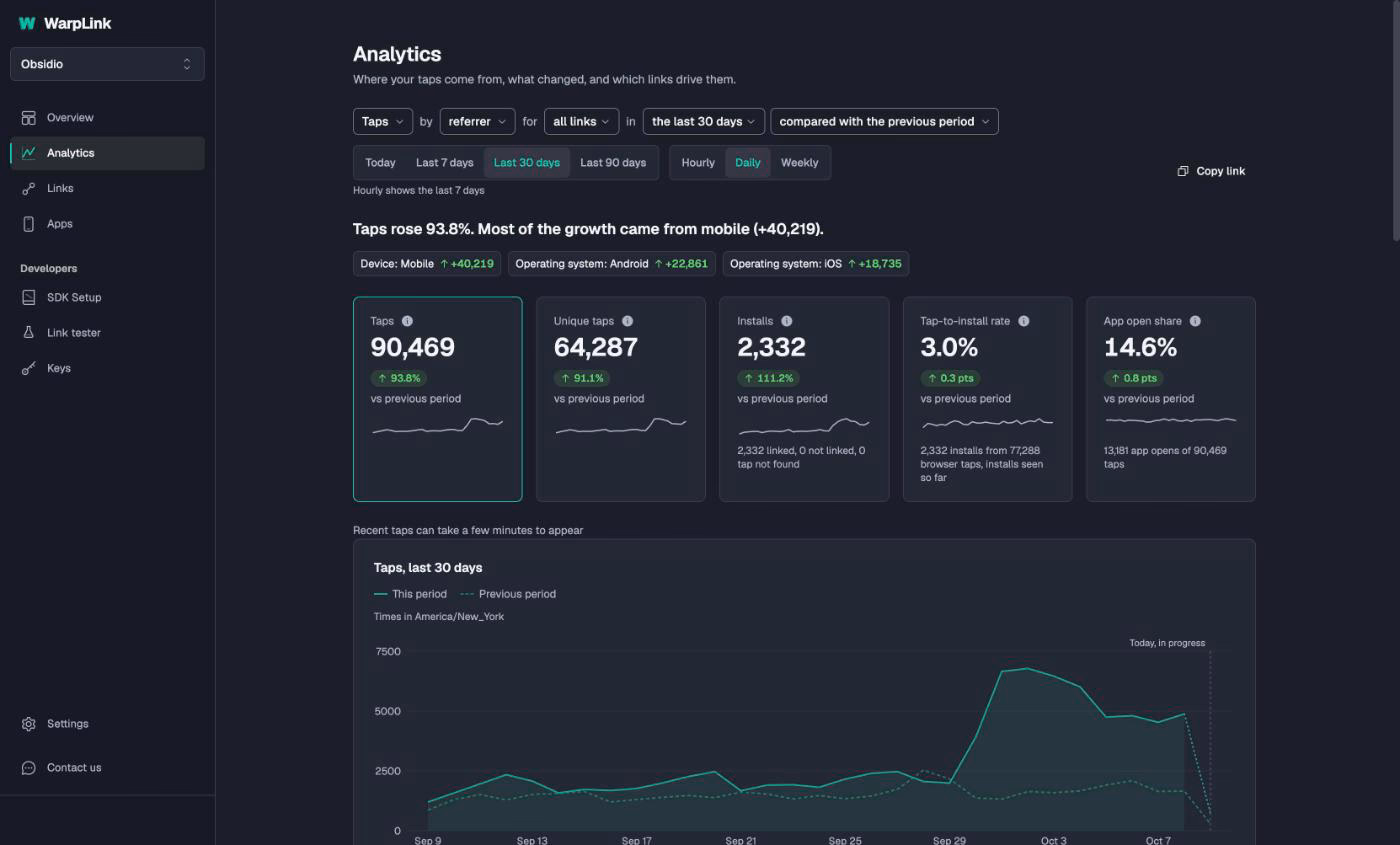1400x845 pixels.
Task: Click the Keys icon in sidebar
Action: click(x=29, y=368)
